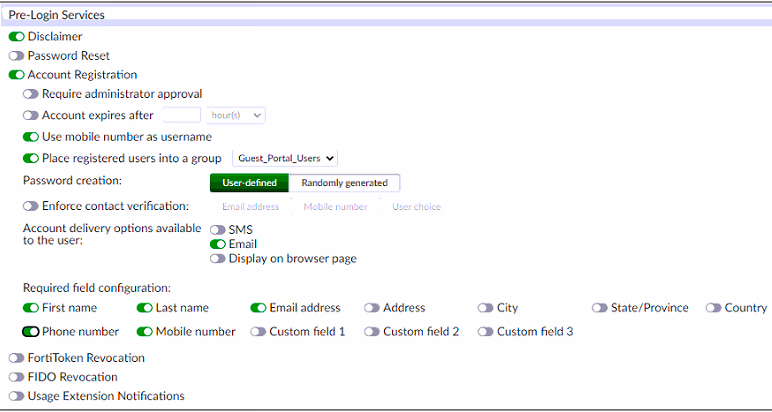Click the Password creation label
The image size is (772, 412).
tap(72, 181)
